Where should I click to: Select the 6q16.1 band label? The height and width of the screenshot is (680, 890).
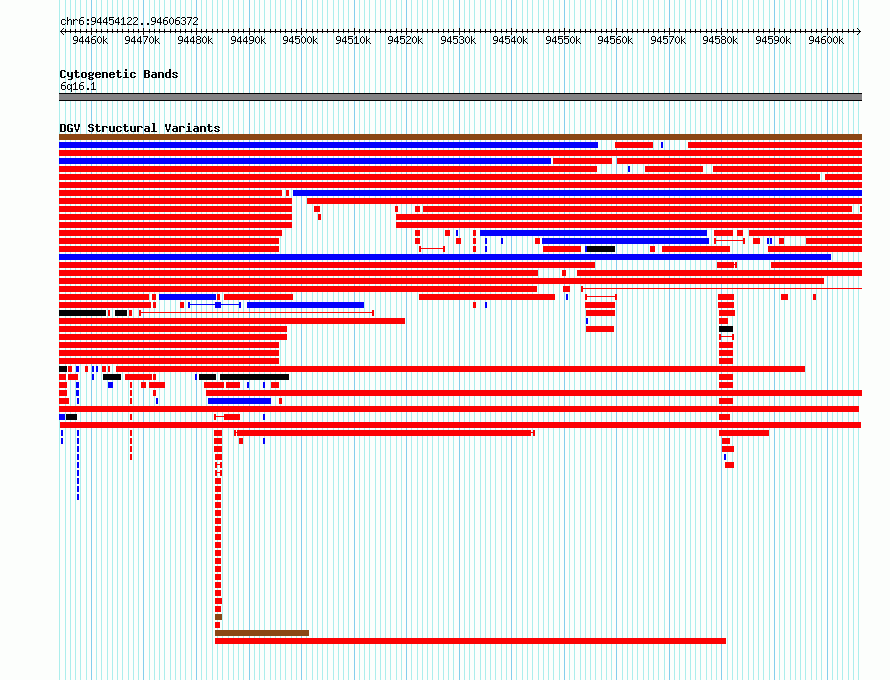[x=78, y=86]
